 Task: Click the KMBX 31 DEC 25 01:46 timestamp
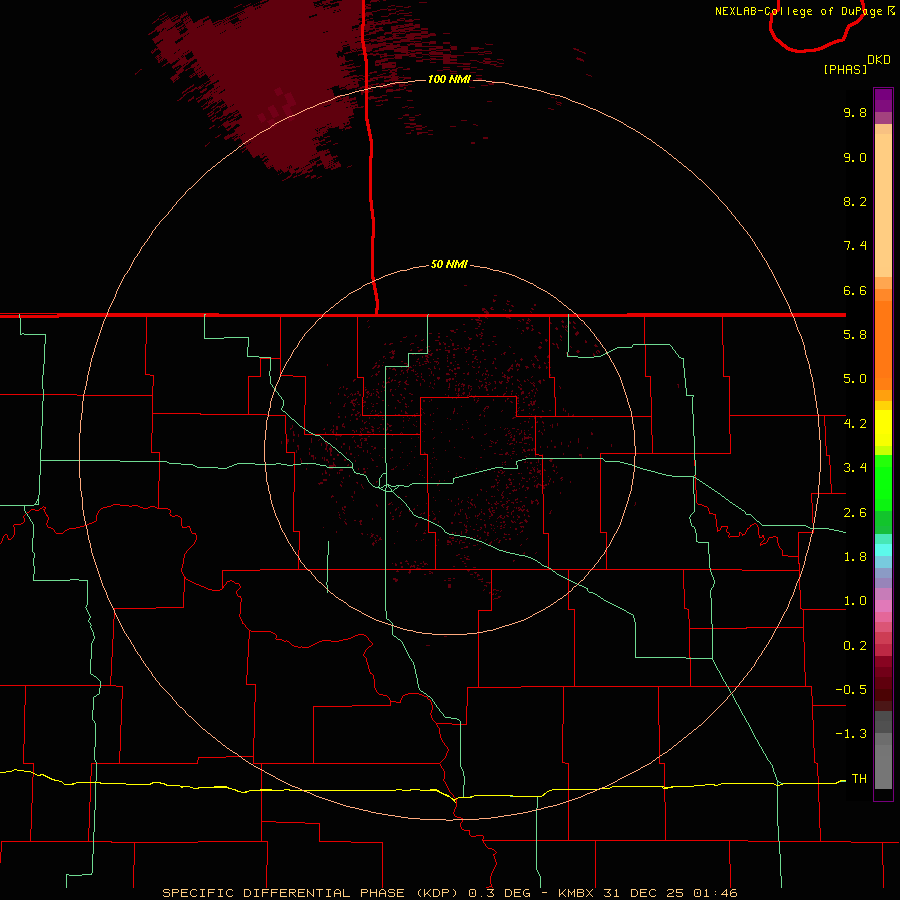[647, 893]
